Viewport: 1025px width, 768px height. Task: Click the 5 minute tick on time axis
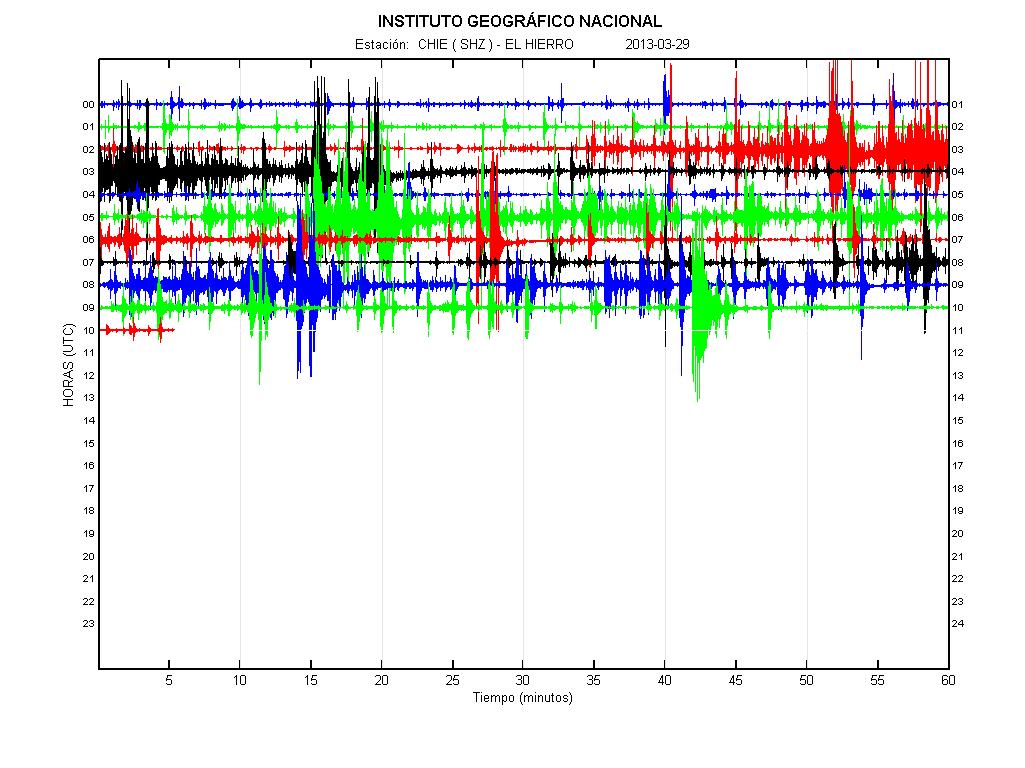(x=169, y=680)
